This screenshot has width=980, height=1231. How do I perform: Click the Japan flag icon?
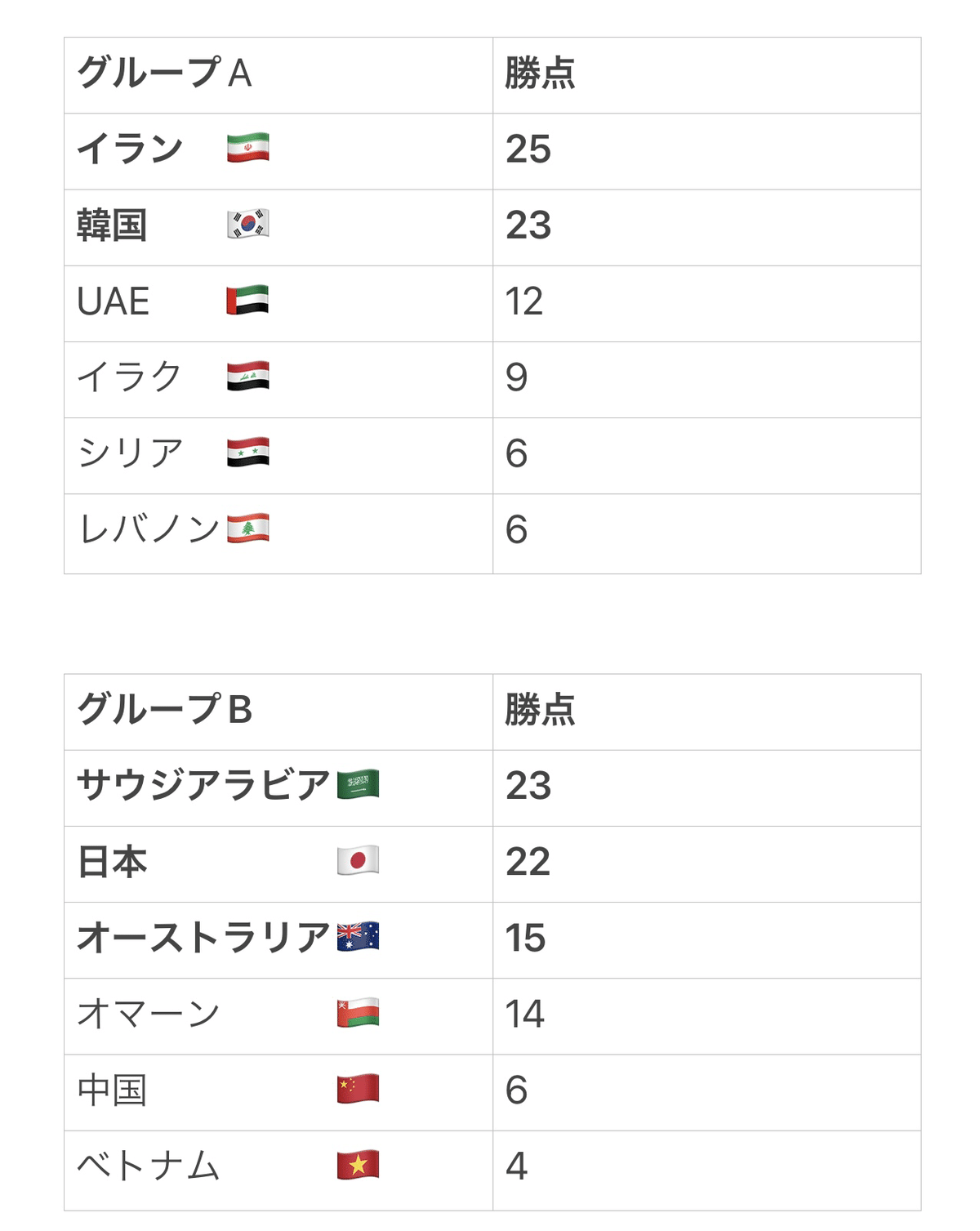(359, 860)
